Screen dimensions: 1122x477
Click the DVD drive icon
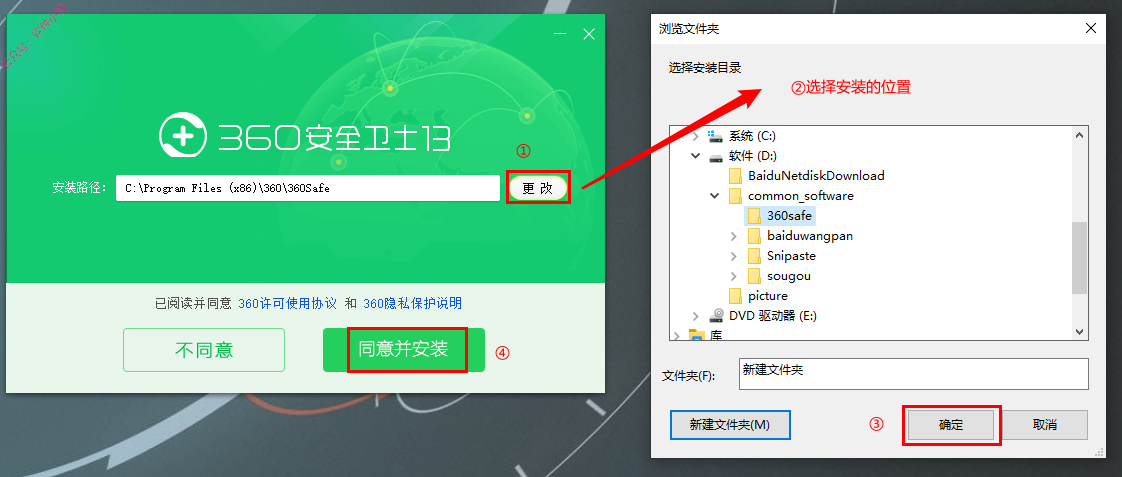tap(715, 316)
